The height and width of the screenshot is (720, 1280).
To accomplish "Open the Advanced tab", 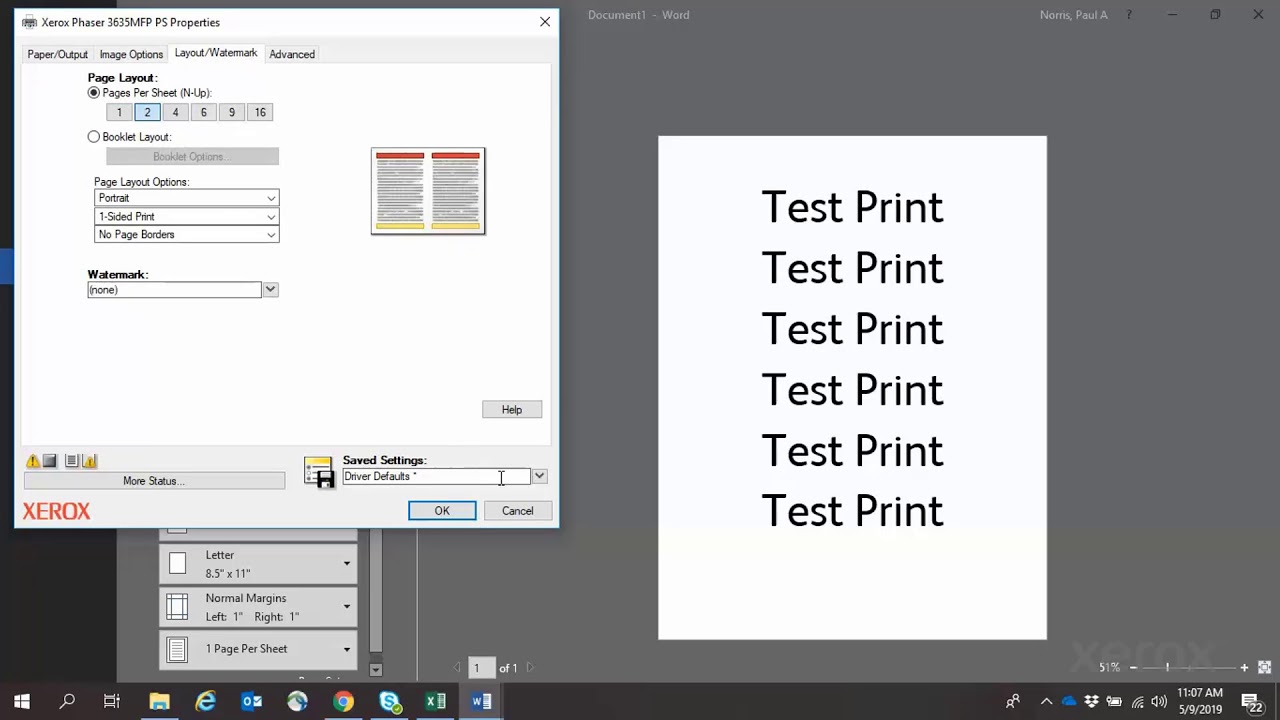I will 292,54.
